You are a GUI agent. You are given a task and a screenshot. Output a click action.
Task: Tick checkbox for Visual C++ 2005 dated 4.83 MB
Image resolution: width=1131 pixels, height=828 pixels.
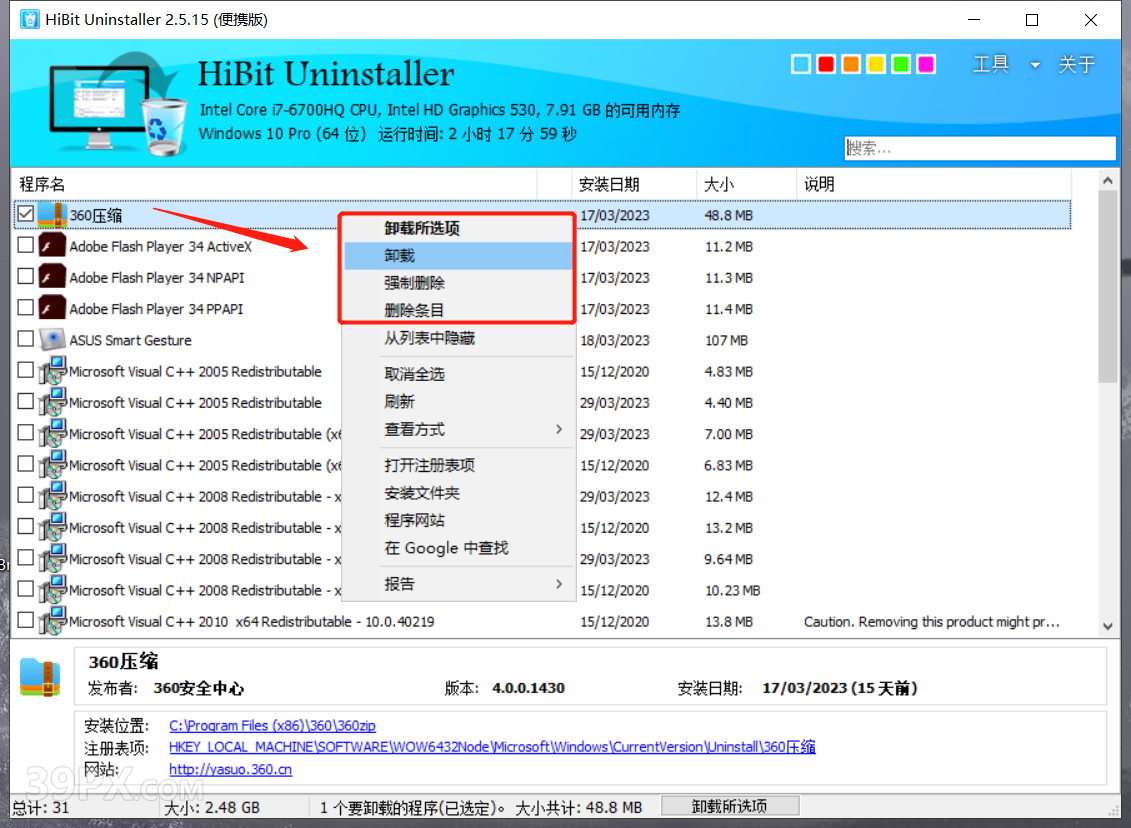tap(25, 370)
